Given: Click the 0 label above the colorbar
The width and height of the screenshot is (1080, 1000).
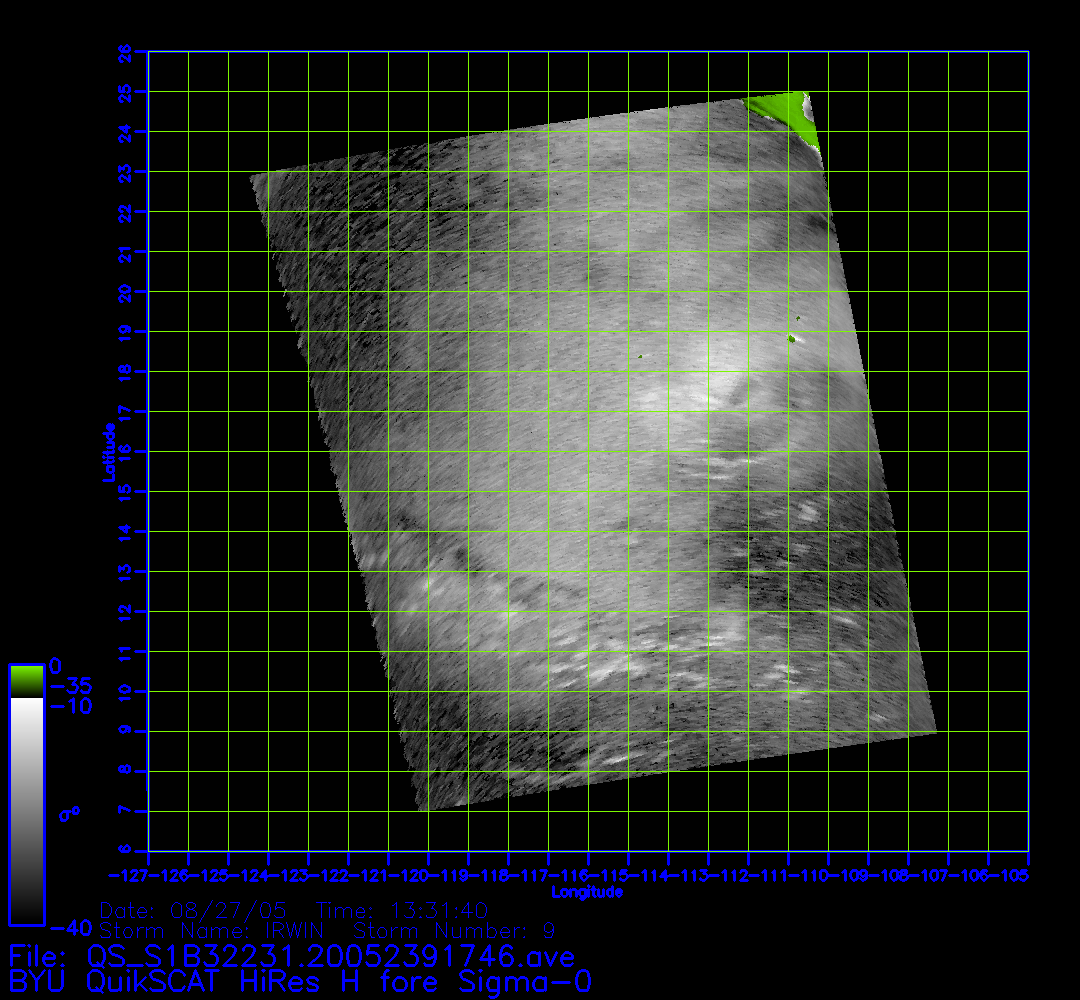Looking at the screenshot, I should [x=56, y=666].
